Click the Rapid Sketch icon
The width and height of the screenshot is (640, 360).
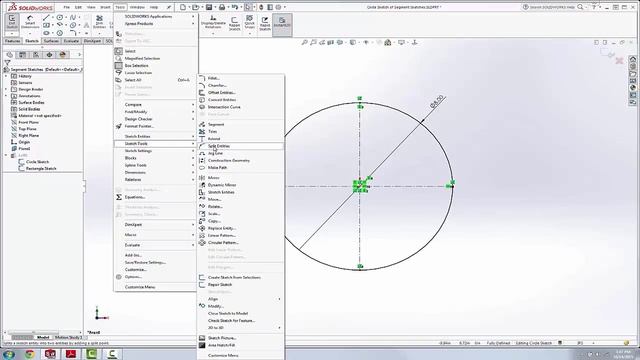(x=265, y=24)
